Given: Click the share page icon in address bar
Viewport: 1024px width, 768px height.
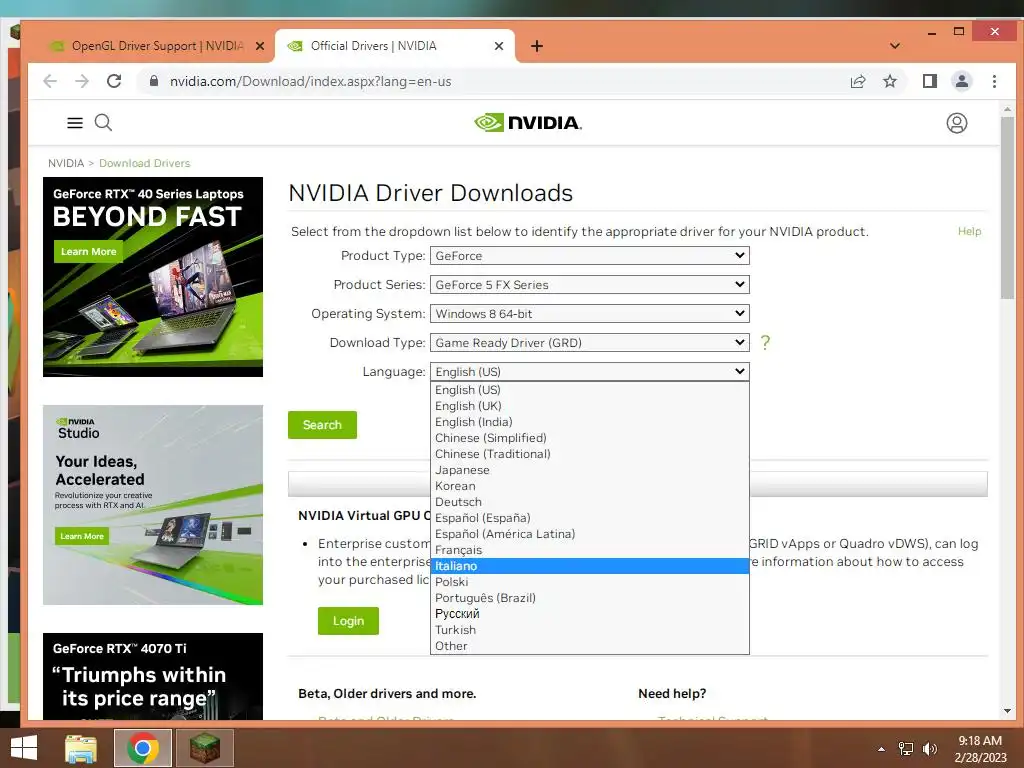Looking at the screenshot, I should (857, 81).
